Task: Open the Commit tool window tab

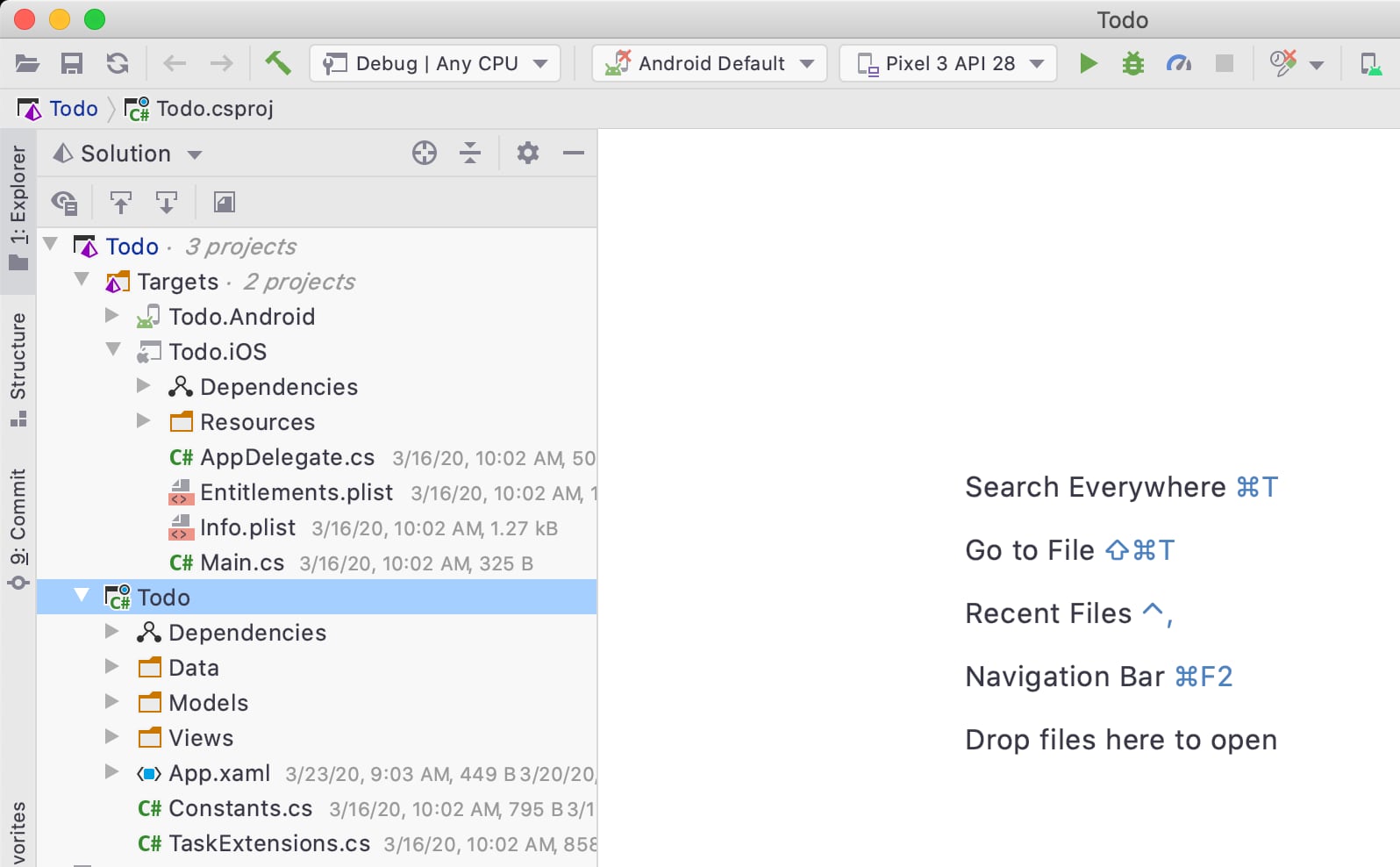Action: 18,527
